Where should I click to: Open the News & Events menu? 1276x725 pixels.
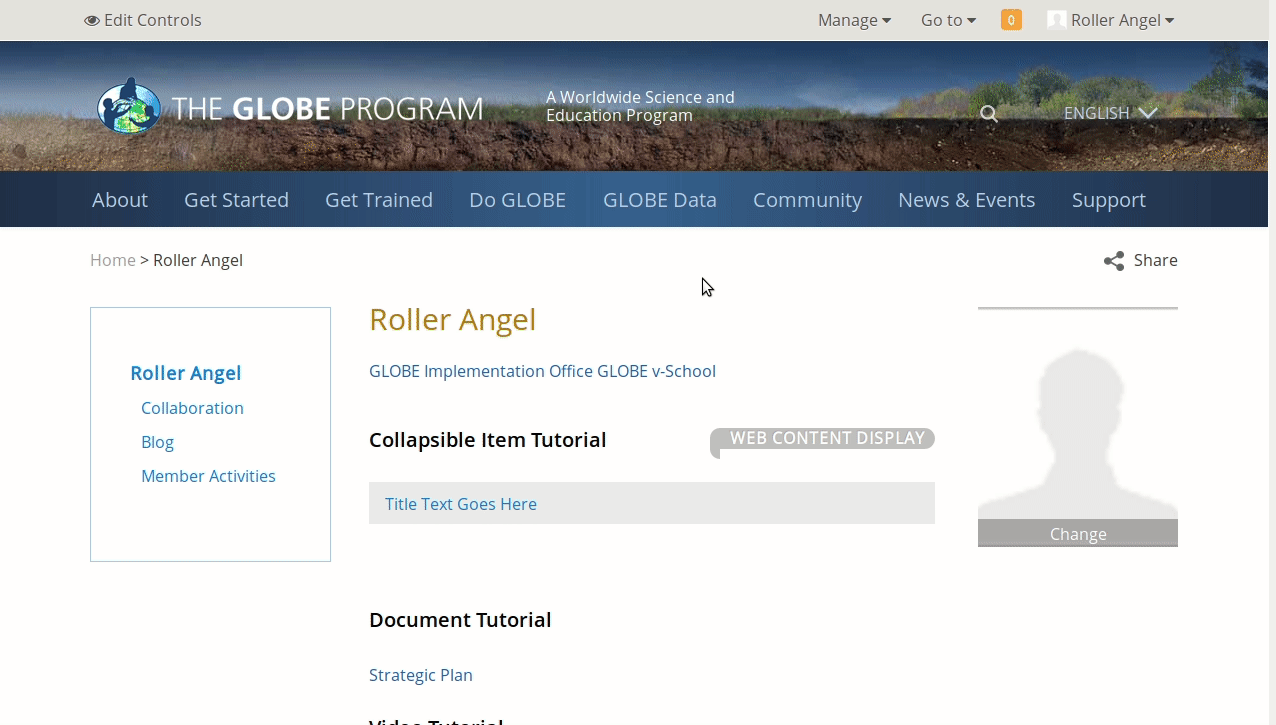tap(966, 200)
